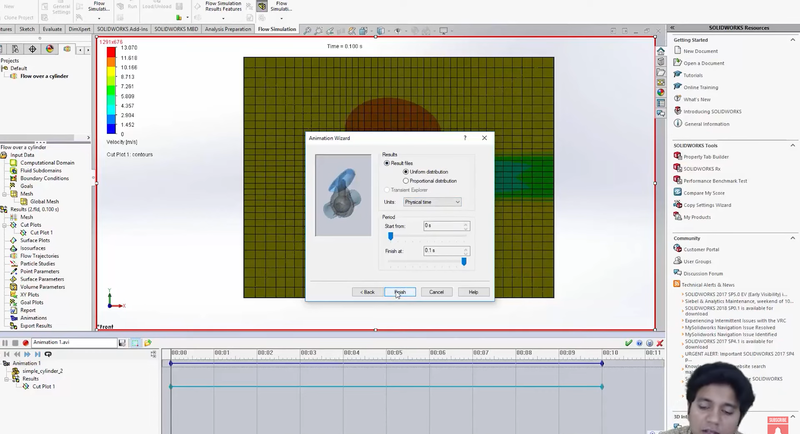Select Uniform distribution radio button
Viewport: 800px width, 434px height.
[406, 172]
